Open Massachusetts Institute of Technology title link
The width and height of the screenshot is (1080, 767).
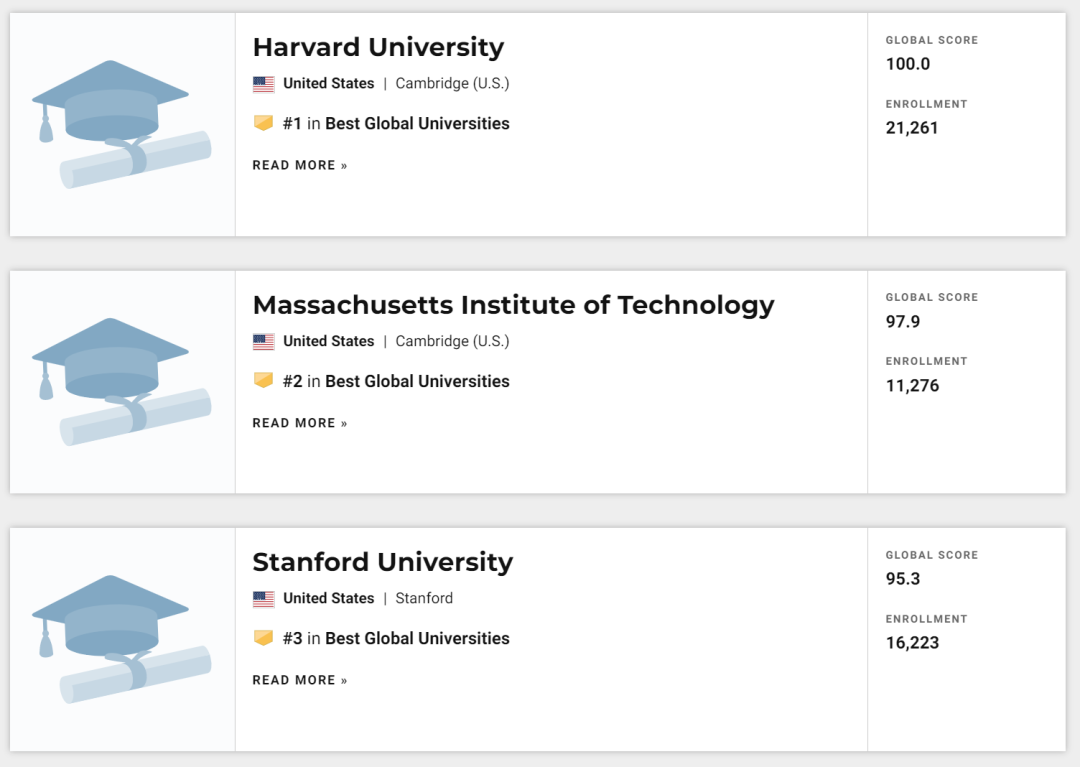pyautogui.click(x=513, y=305)
